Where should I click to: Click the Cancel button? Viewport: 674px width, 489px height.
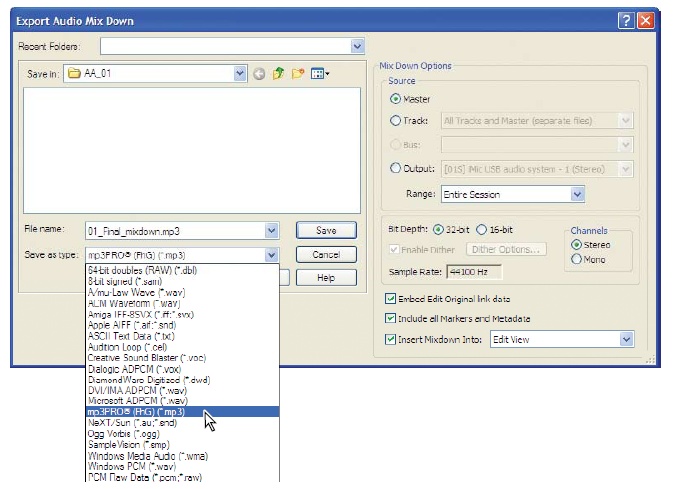point(326,255)
